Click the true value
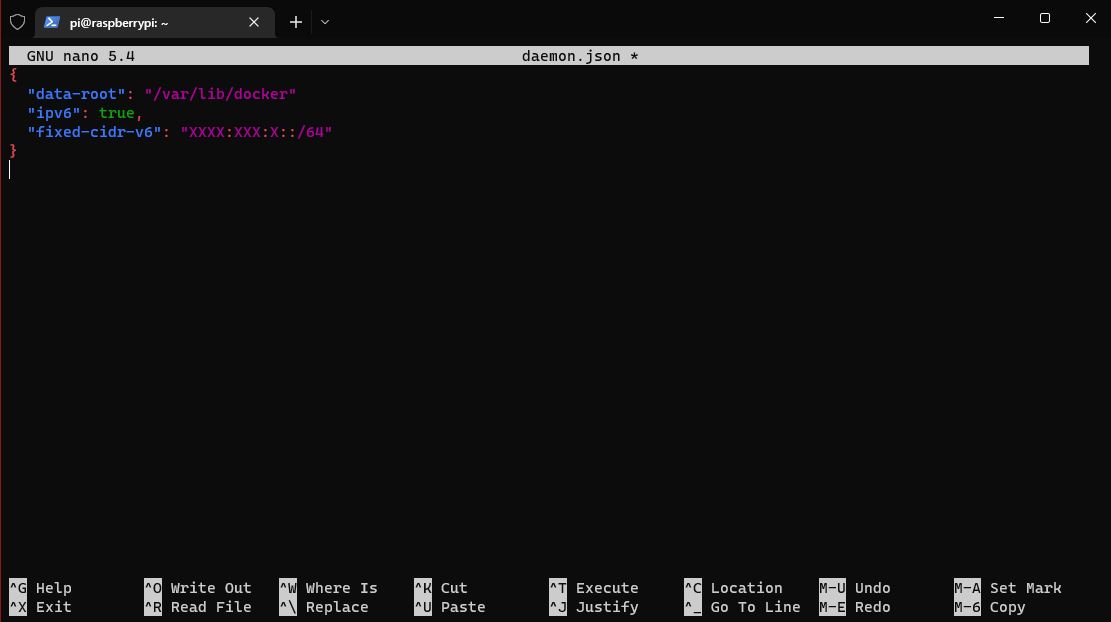The image size is (1111, 622). 116,113
